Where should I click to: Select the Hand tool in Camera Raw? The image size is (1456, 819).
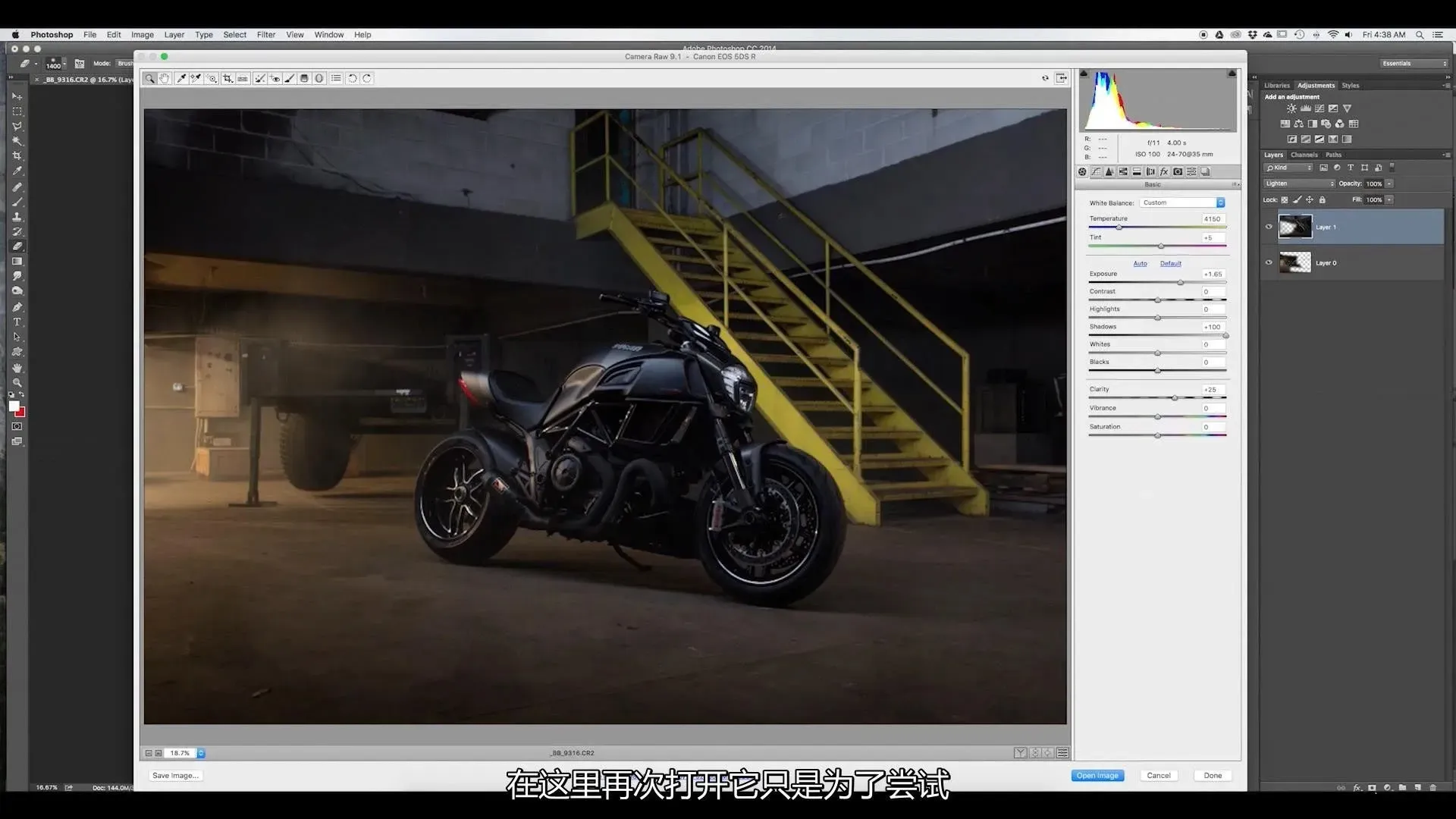click(x=165, y=78)
